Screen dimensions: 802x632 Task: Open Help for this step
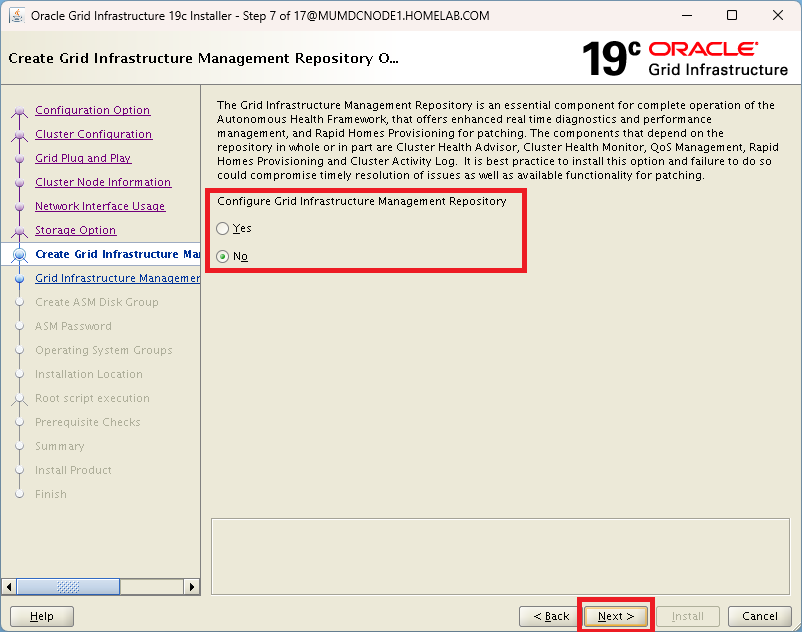pos(42,616)
